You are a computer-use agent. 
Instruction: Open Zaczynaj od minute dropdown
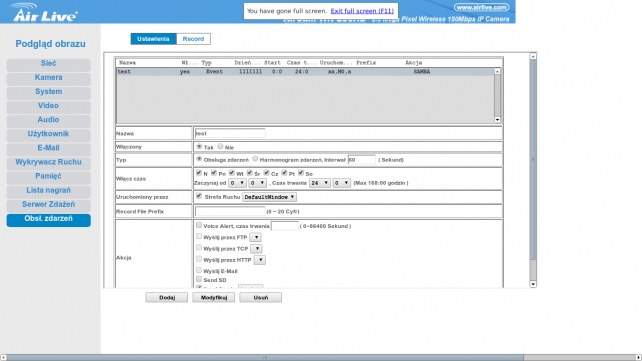(258, 183)
